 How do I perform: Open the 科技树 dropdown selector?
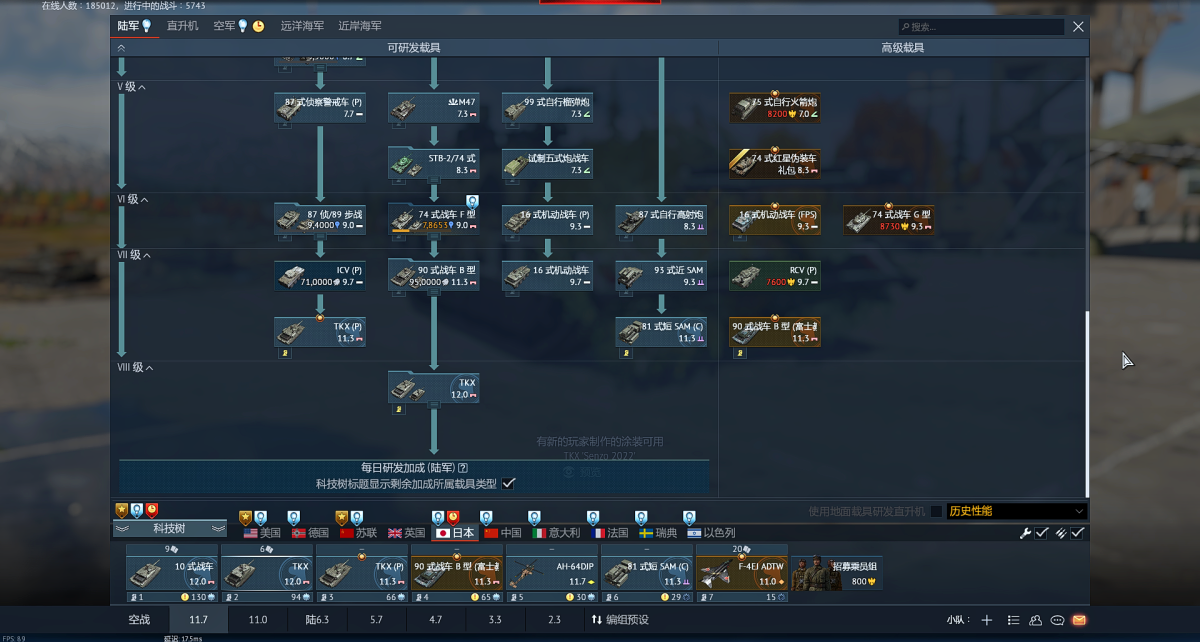170,528
